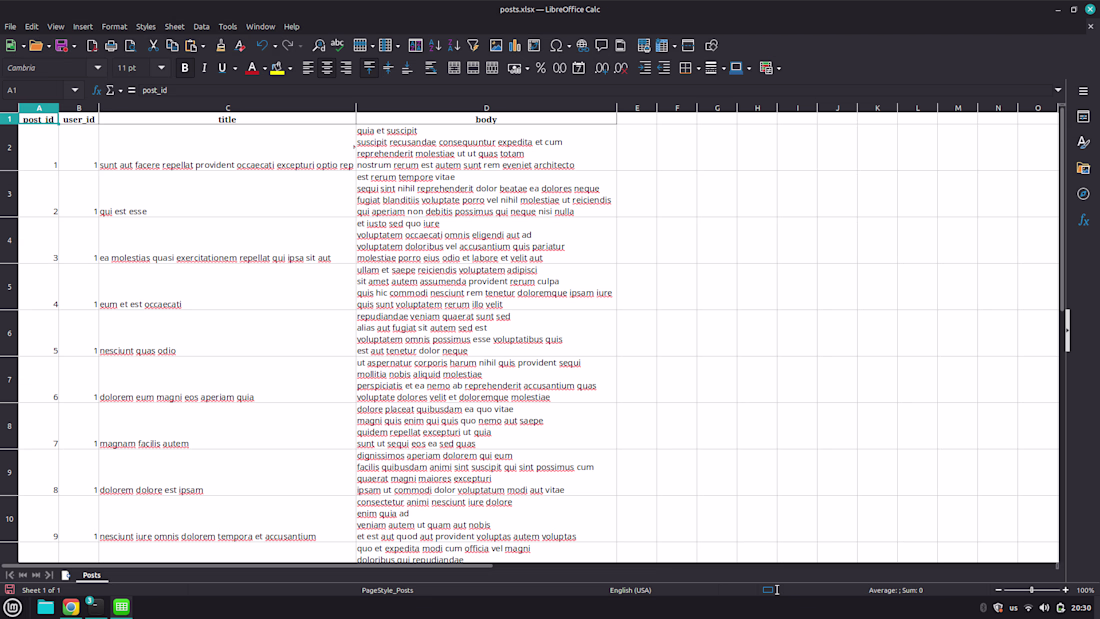This screenshot has width=1100, height=619.
Task: Click the Clone Formatting paintbrush icon
Action: click(221, 46)
